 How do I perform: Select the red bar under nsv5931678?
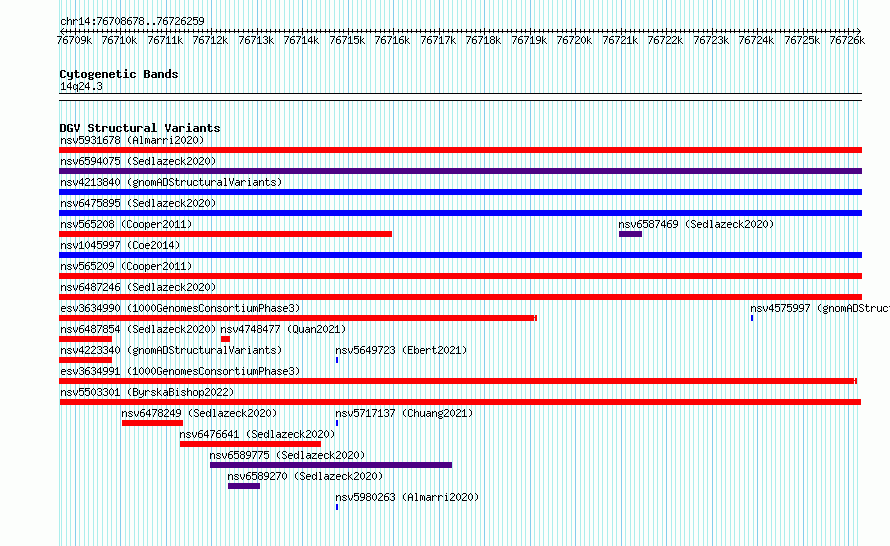coord(460,150)
